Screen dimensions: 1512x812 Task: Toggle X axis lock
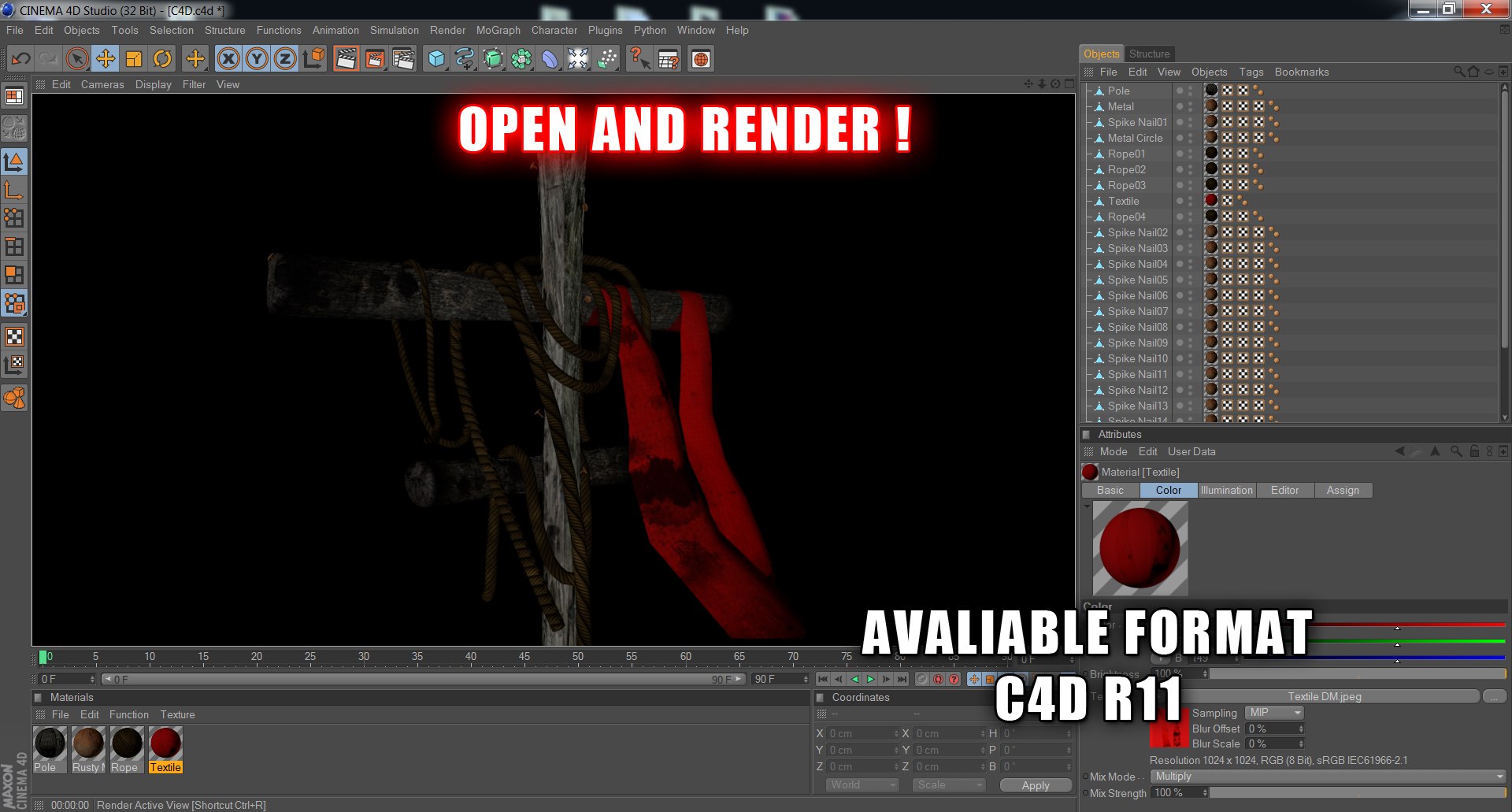(228, 58)
